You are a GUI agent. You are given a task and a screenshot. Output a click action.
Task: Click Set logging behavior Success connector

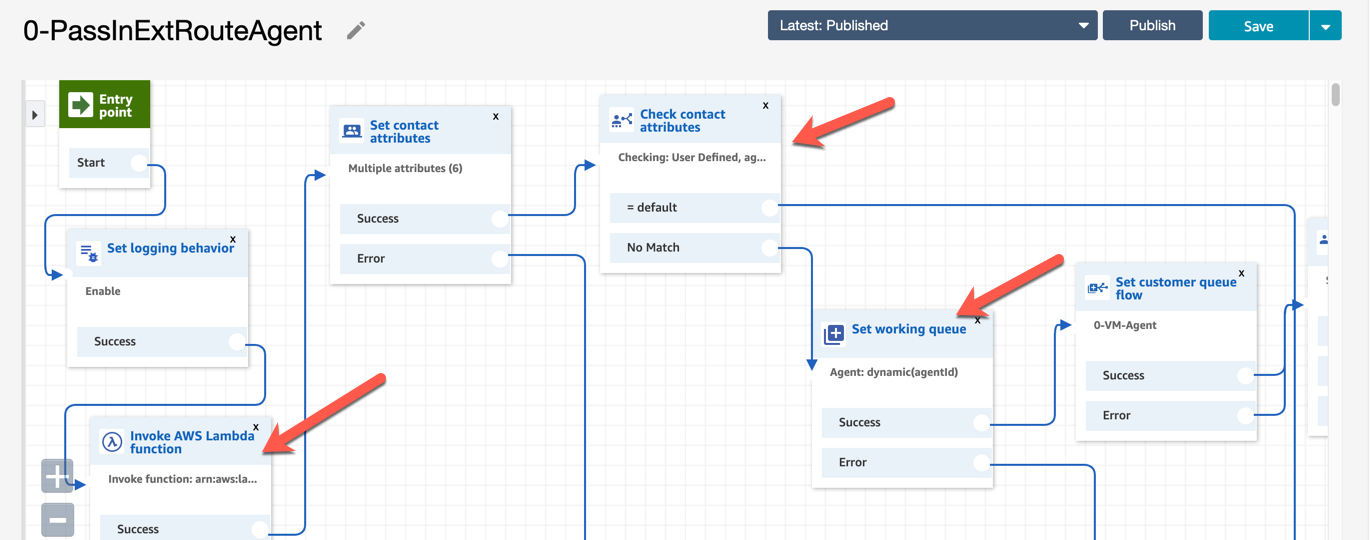(x=237, y=341)
